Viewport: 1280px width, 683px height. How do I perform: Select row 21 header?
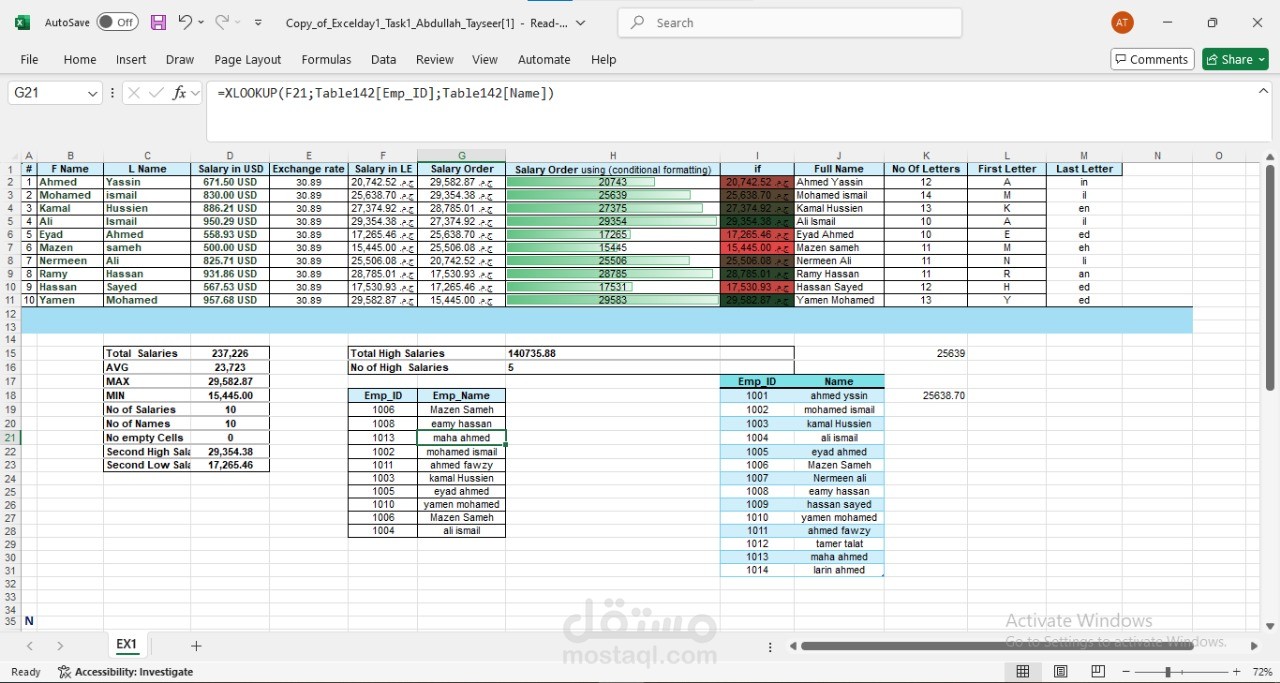point(10,438)
